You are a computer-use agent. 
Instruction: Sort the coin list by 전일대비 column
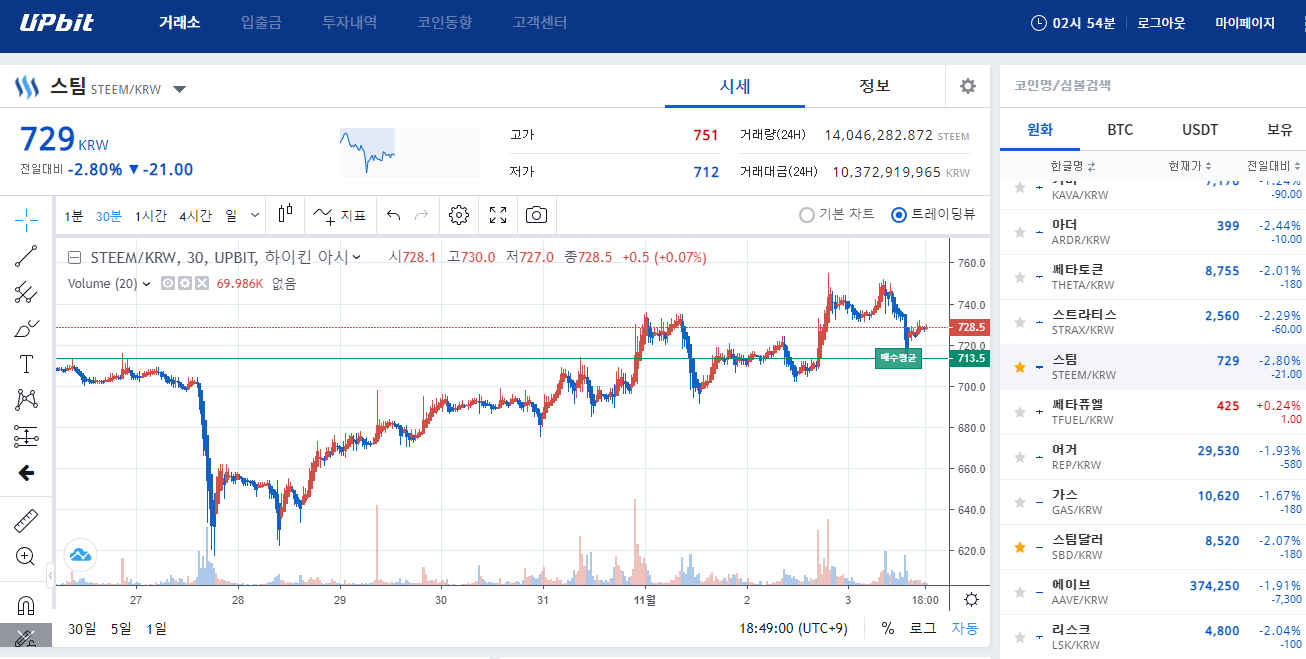click(x=1274, y=166)
